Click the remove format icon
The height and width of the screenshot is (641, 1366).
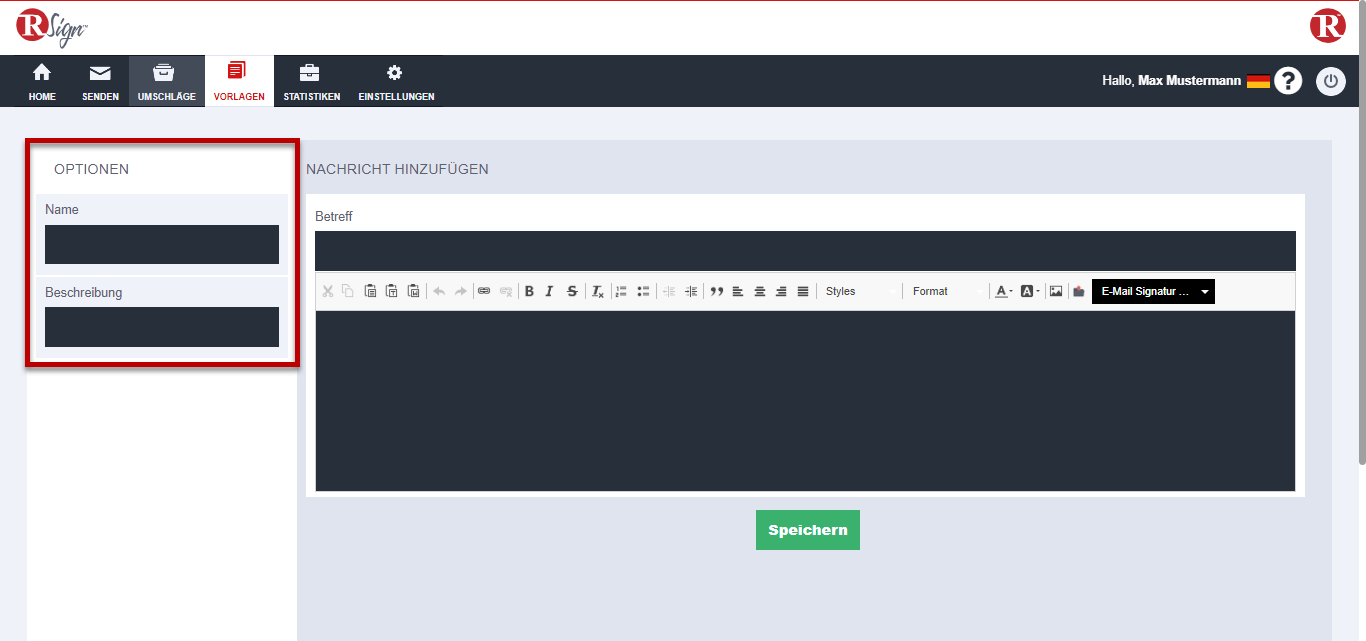(x=597, y=291)
